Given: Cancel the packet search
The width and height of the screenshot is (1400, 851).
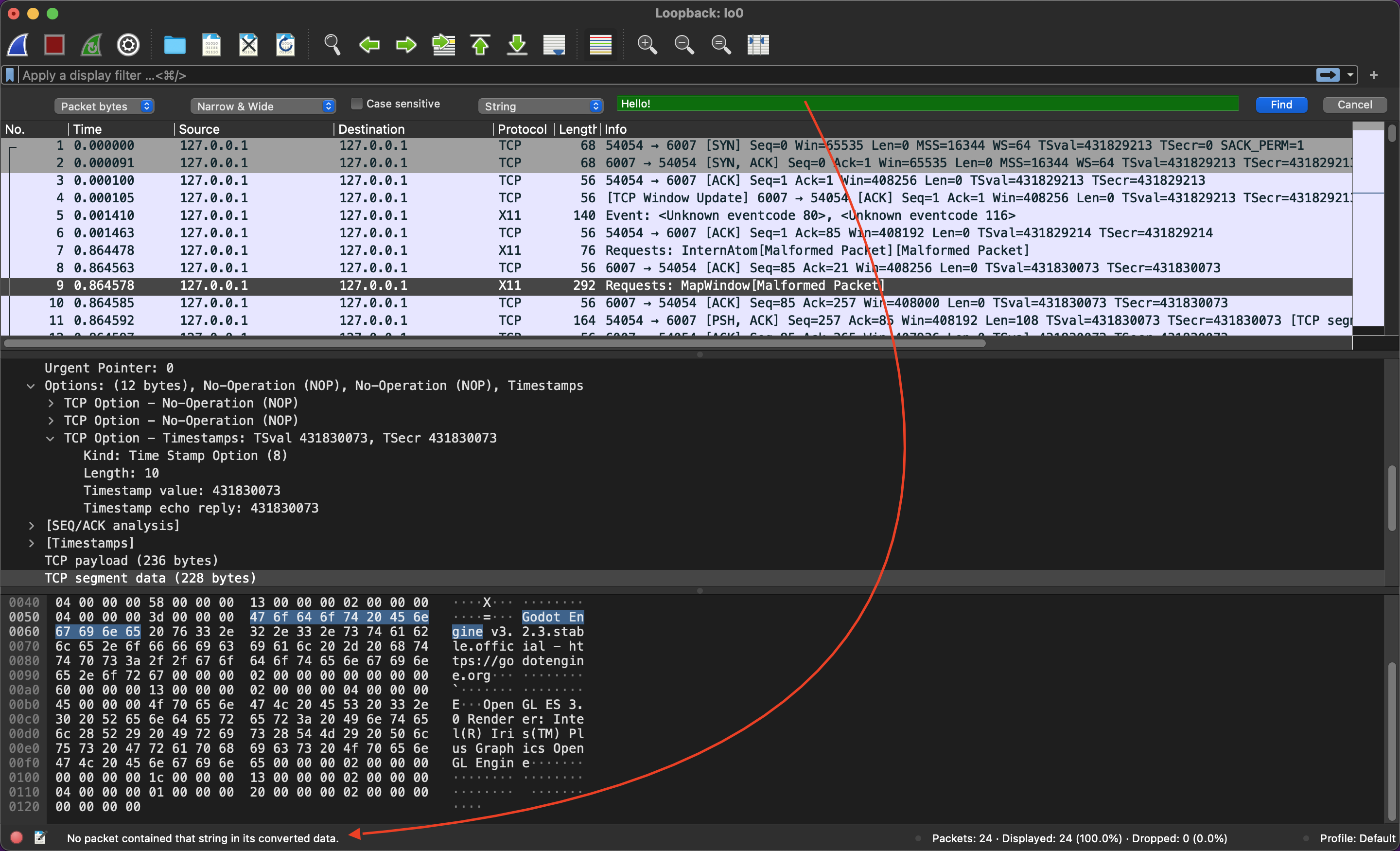Looking at the screenshot, I should (x=1355, y=104).
